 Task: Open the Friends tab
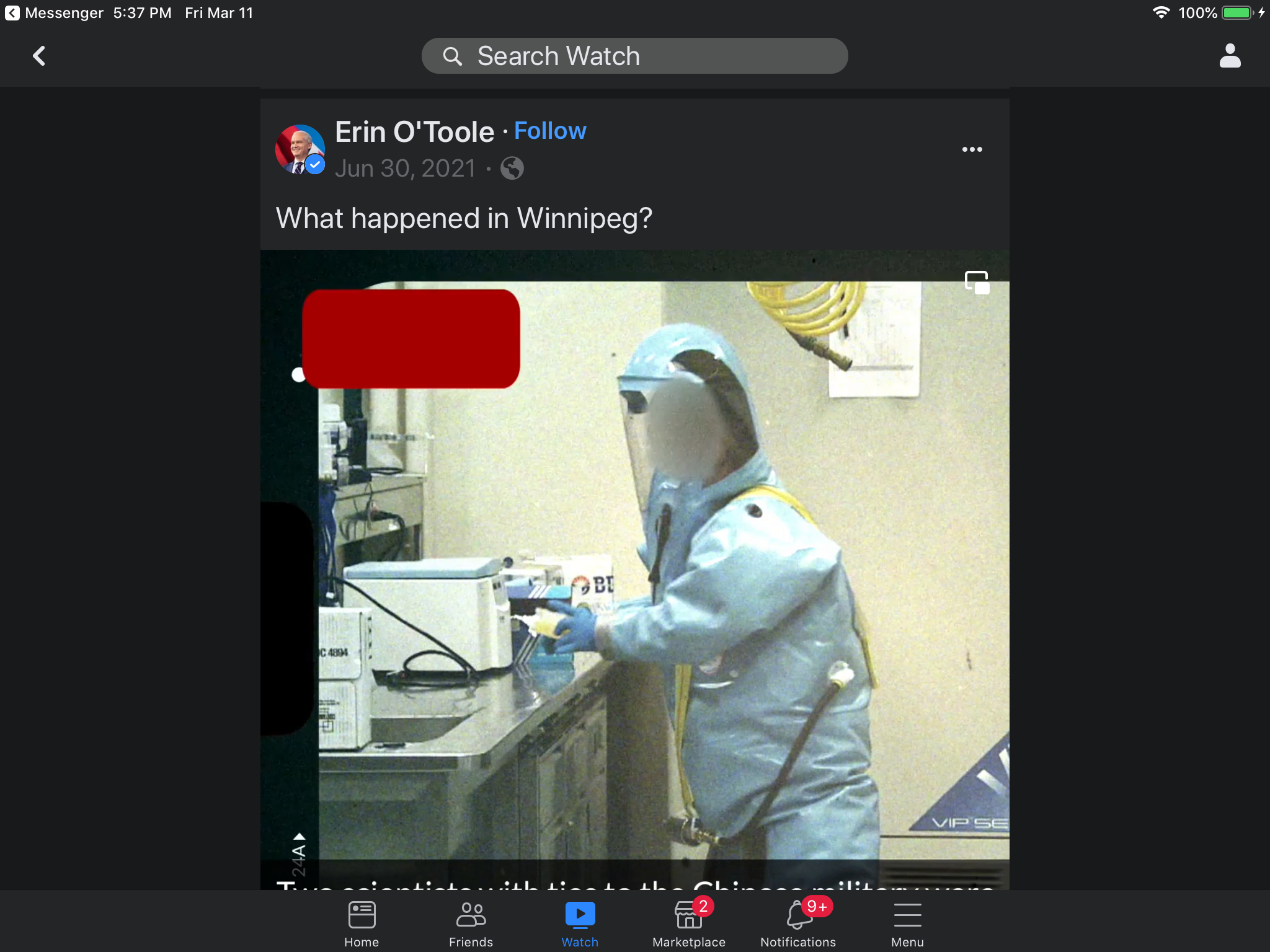click(x=471, y=923)
